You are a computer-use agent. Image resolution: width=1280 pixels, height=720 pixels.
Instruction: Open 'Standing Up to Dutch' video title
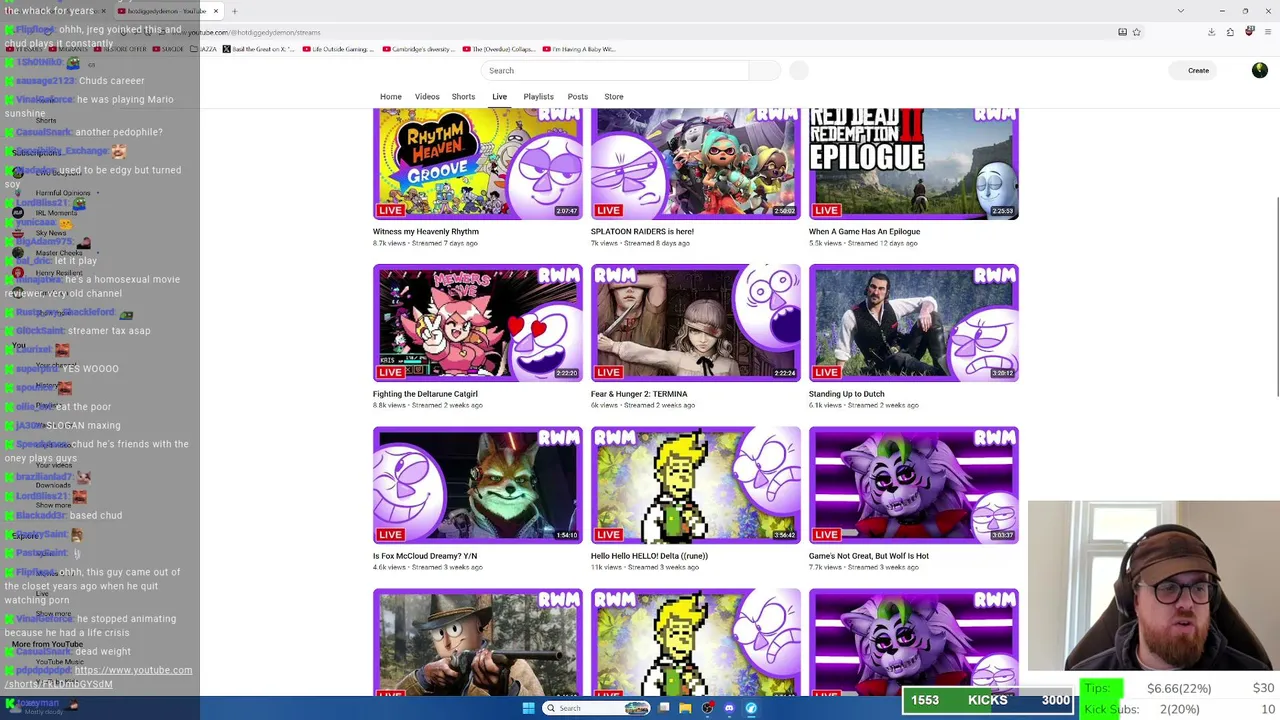click(x=846, y=394)
